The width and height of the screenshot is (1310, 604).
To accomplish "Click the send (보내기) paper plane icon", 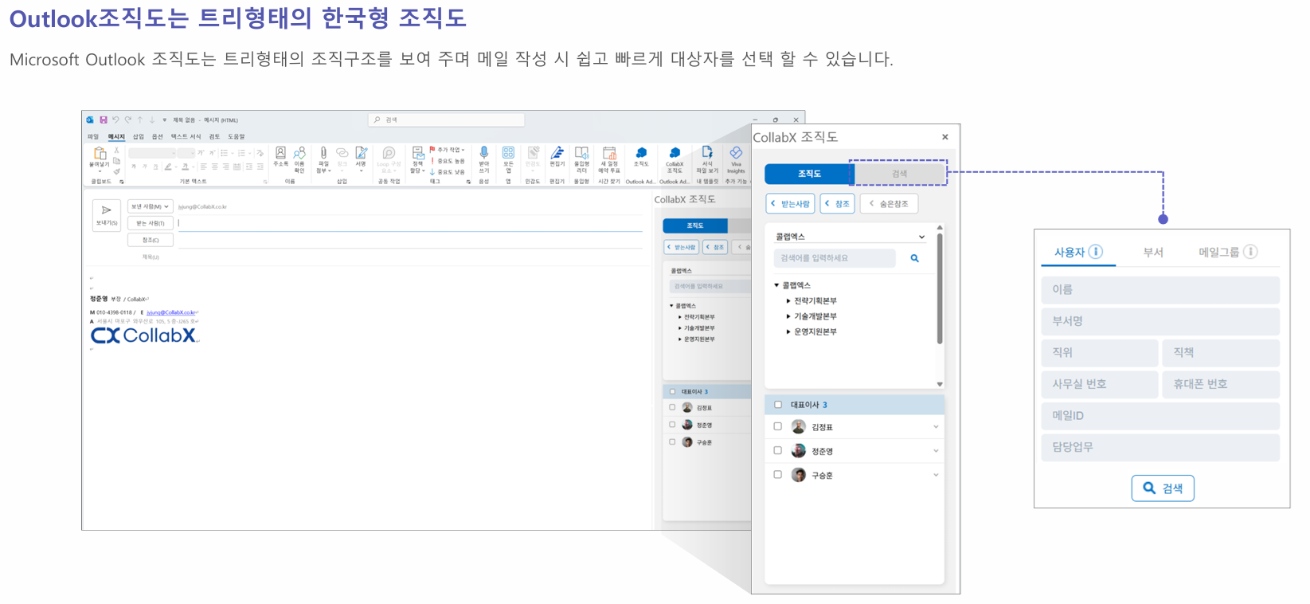I will click(106, 210).
